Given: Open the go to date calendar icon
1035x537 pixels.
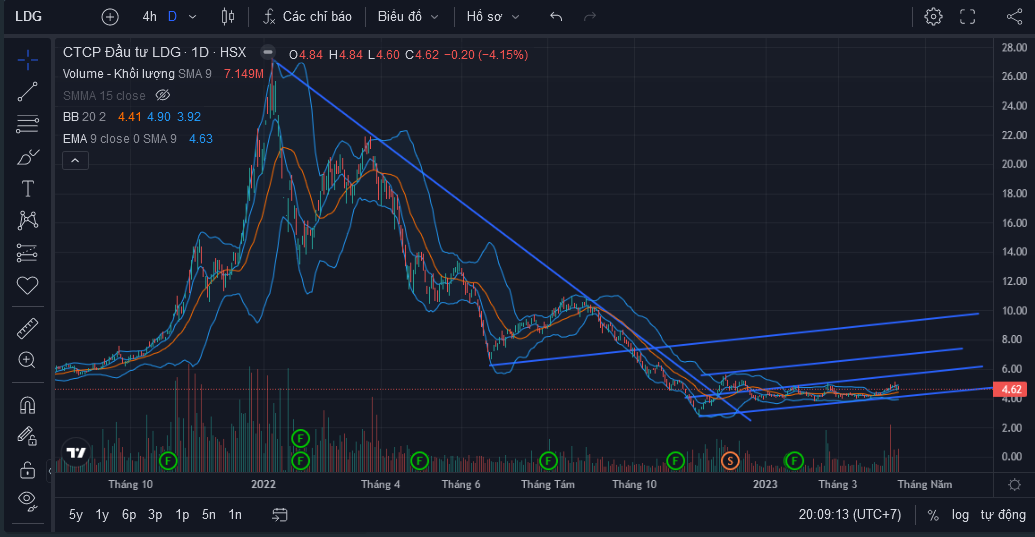Looking at the screenshot, I should point(279,515).
